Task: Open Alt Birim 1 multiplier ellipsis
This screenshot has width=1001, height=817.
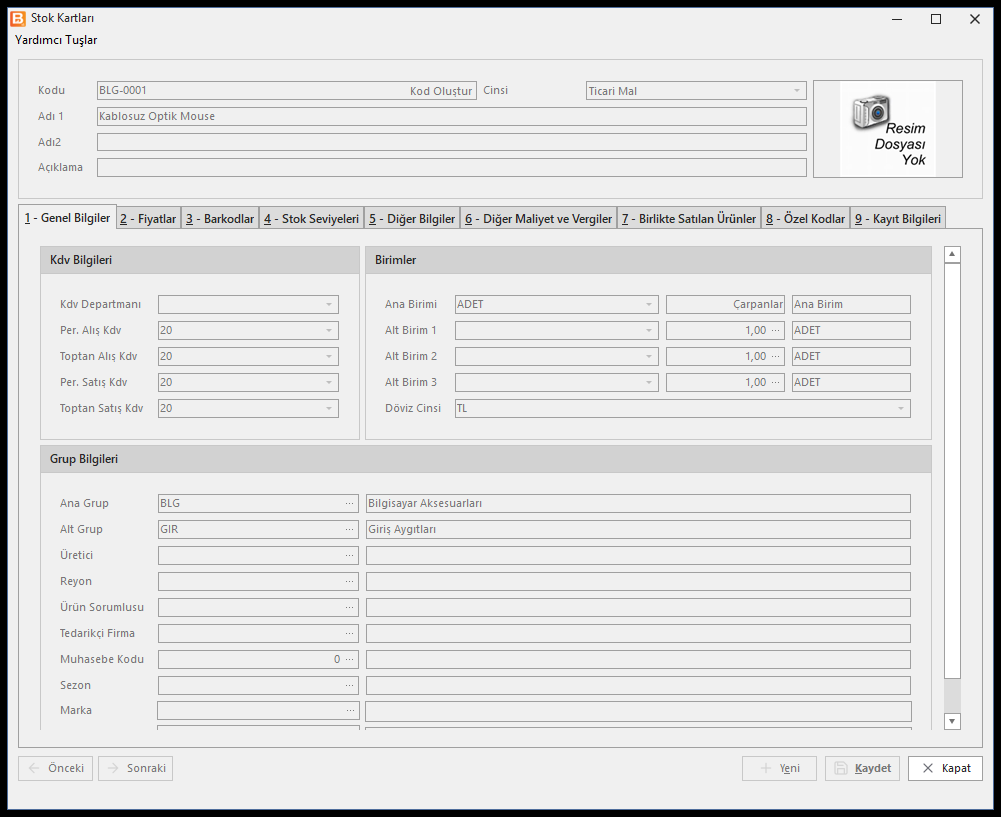Action: click(x=776, y=331)
